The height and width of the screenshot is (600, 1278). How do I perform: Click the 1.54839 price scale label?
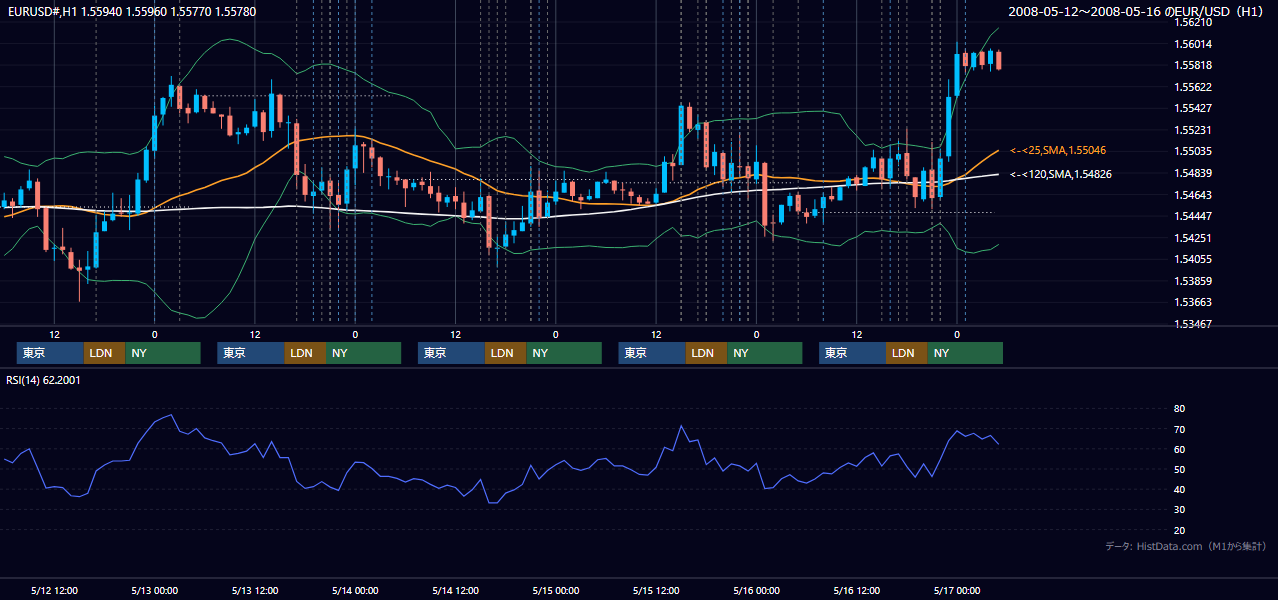pyautogui.click(x=1194, y=173)
